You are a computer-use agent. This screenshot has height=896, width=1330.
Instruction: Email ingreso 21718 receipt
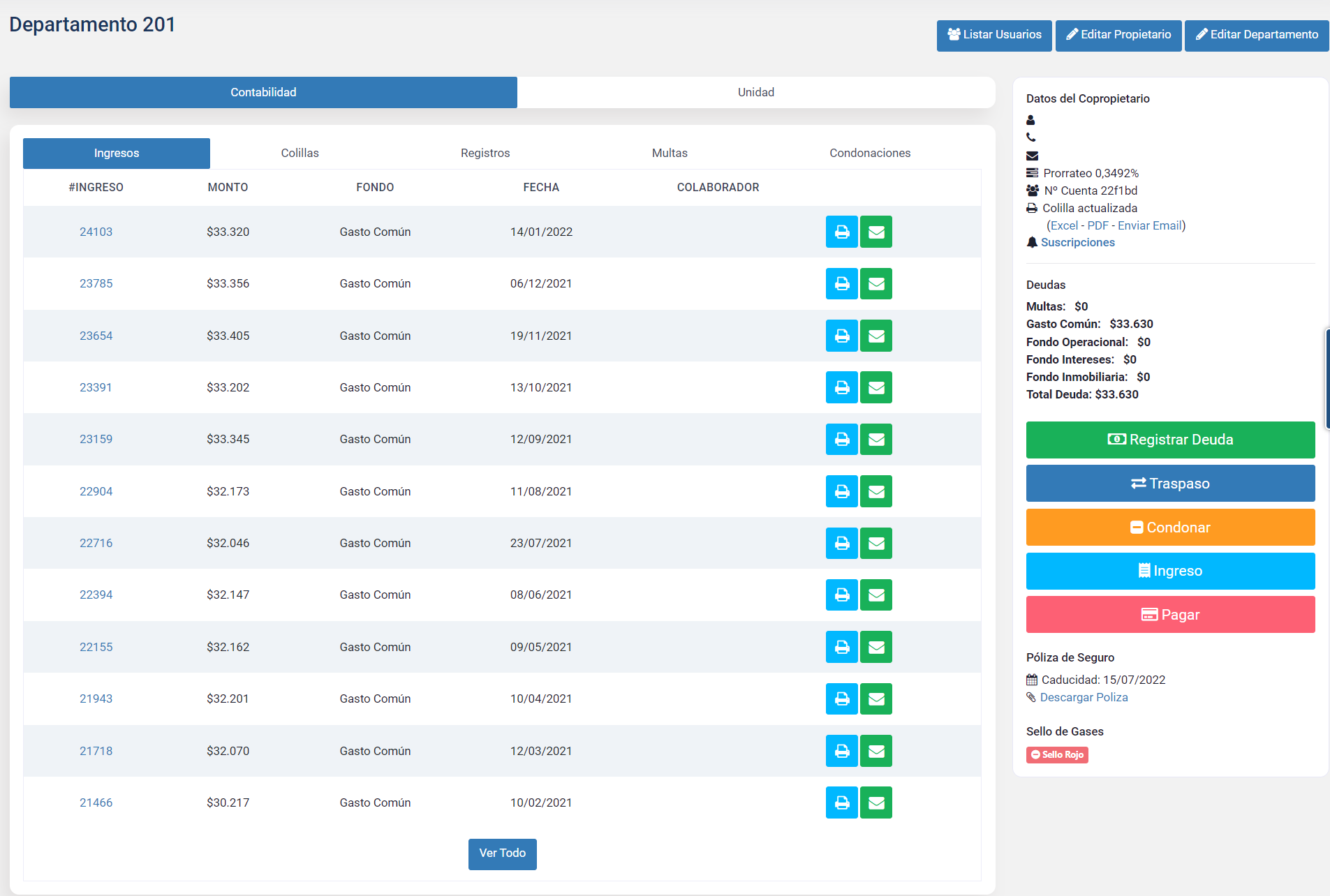pos(876,751)
